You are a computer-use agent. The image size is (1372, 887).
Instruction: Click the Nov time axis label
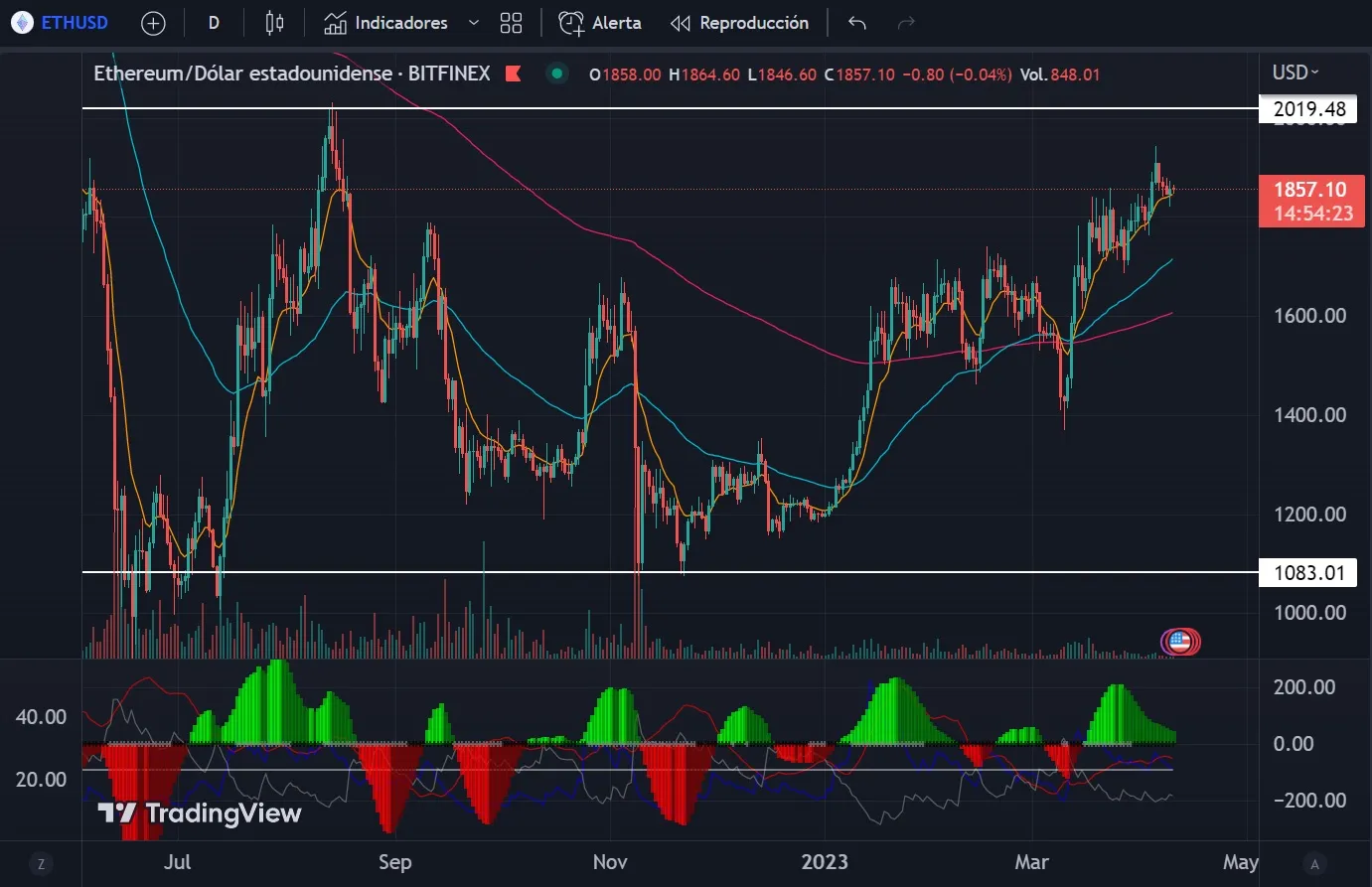coord(610,862)
